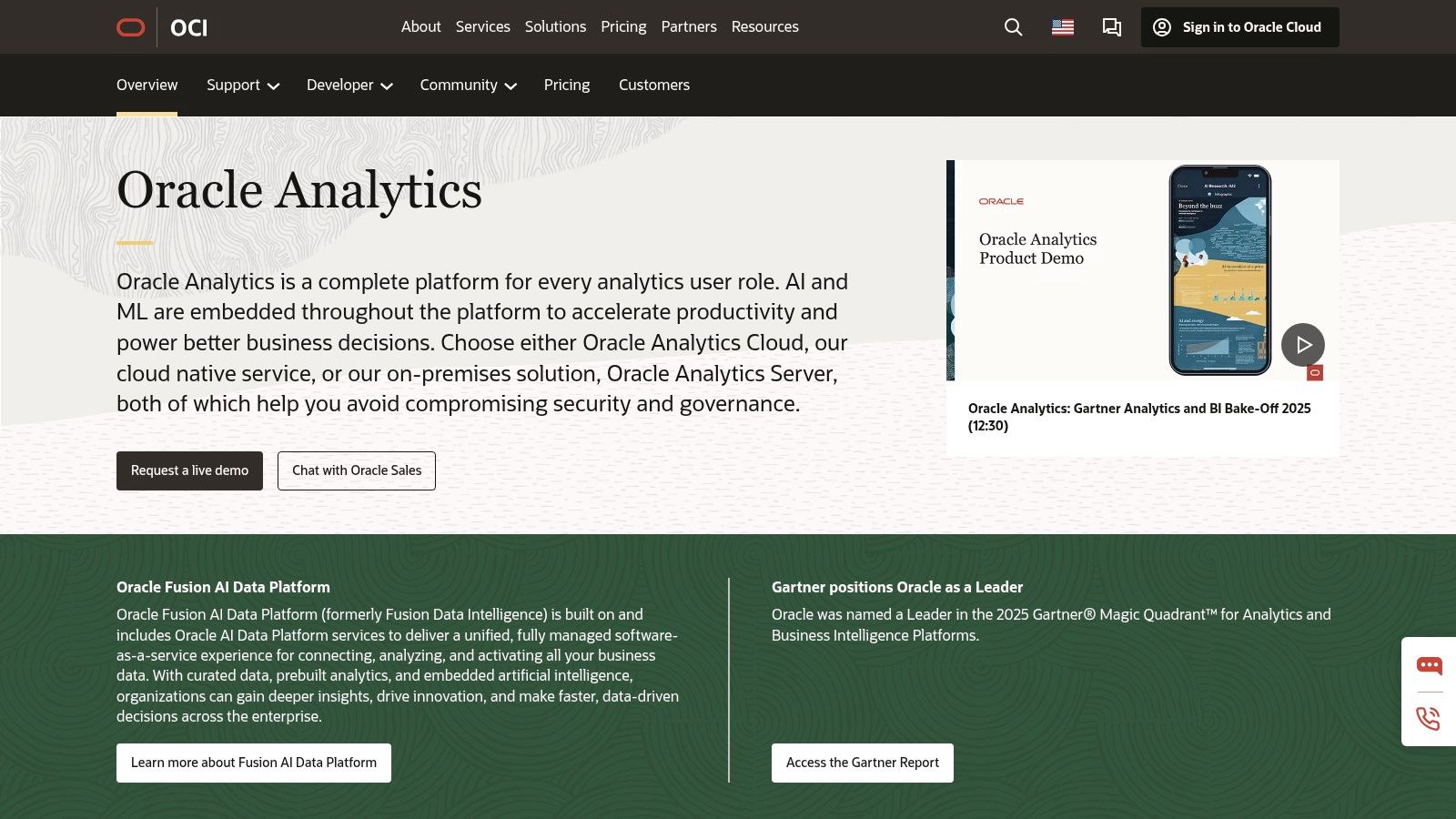Click the account icon next to Sign in
1456x819 pixels.
[x=1161, y=27]
